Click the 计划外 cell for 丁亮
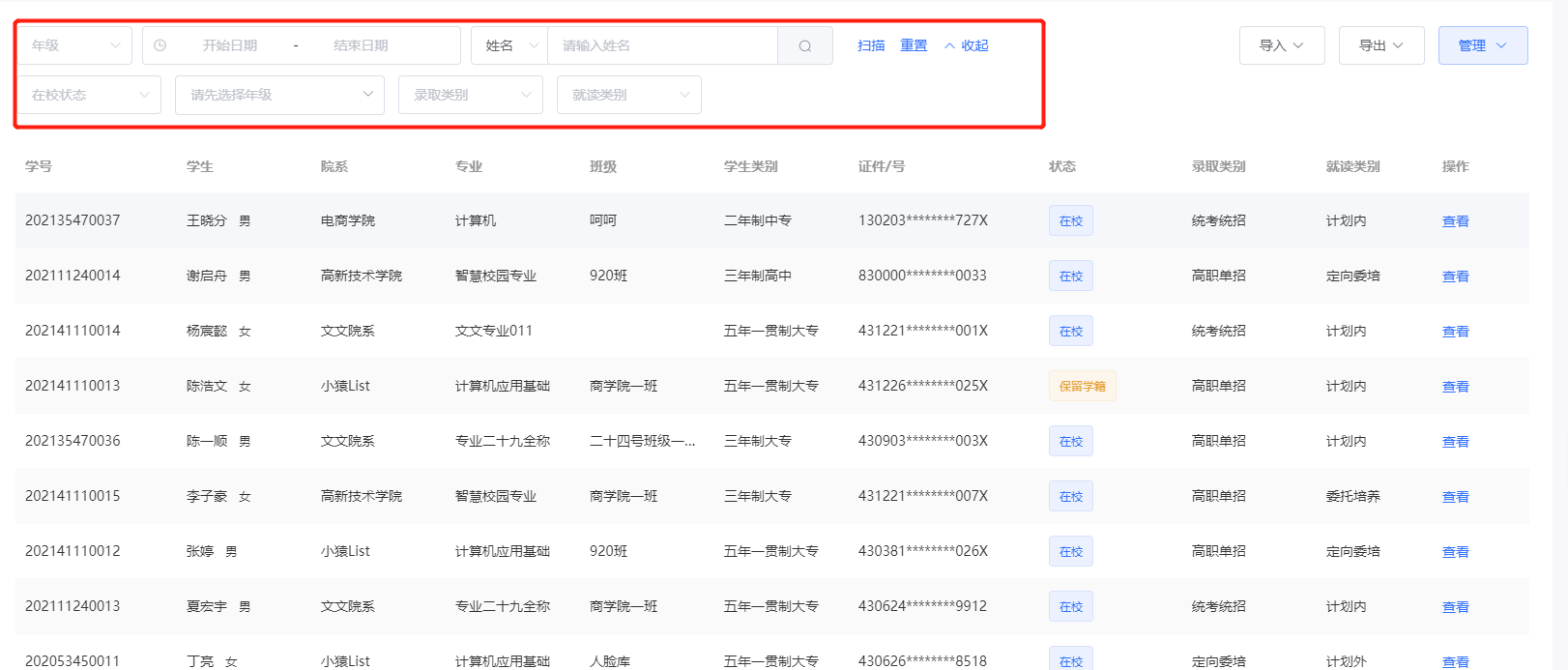 tap(1347, 661)
